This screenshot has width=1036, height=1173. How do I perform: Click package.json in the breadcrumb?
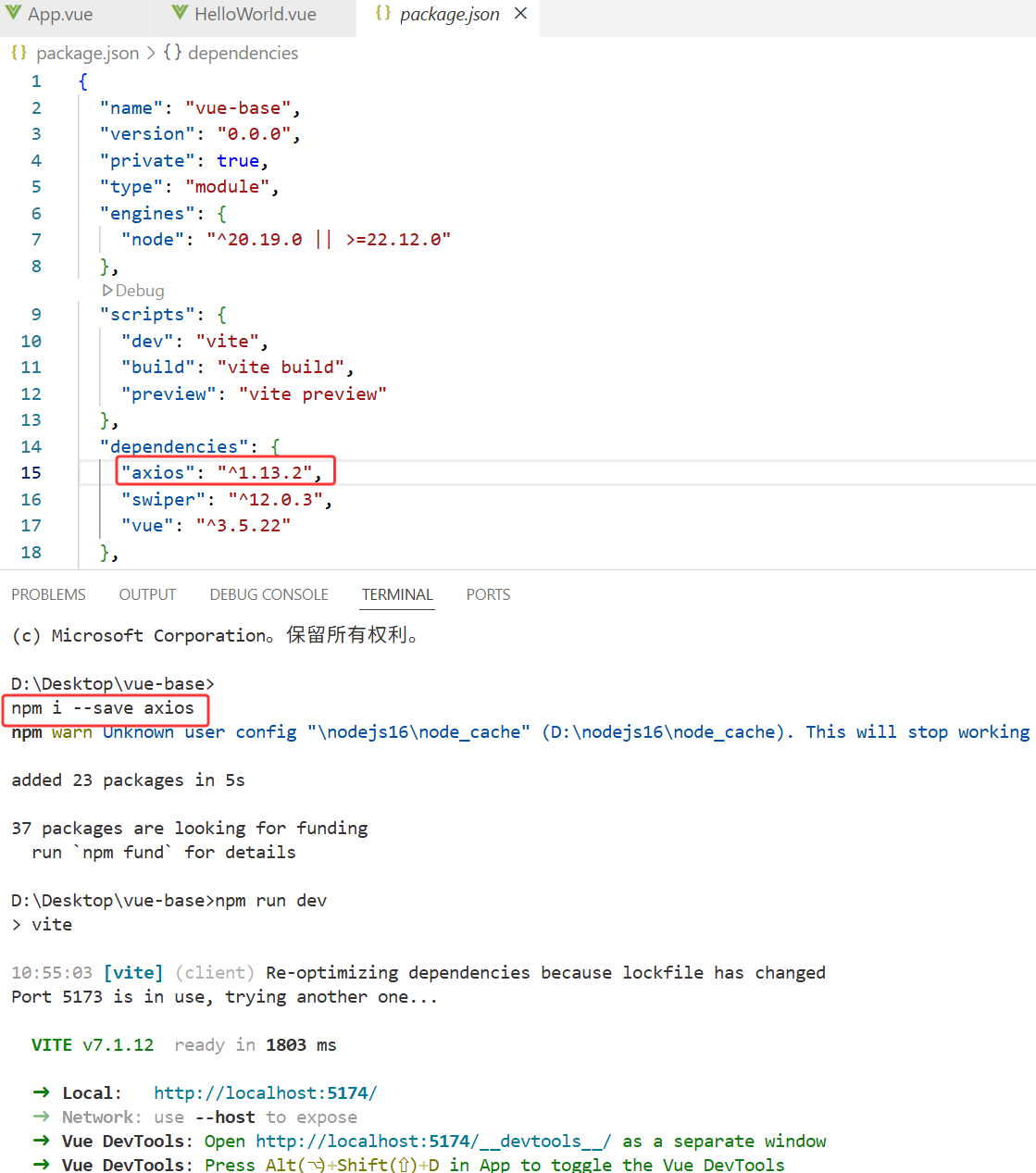(87, 54)
